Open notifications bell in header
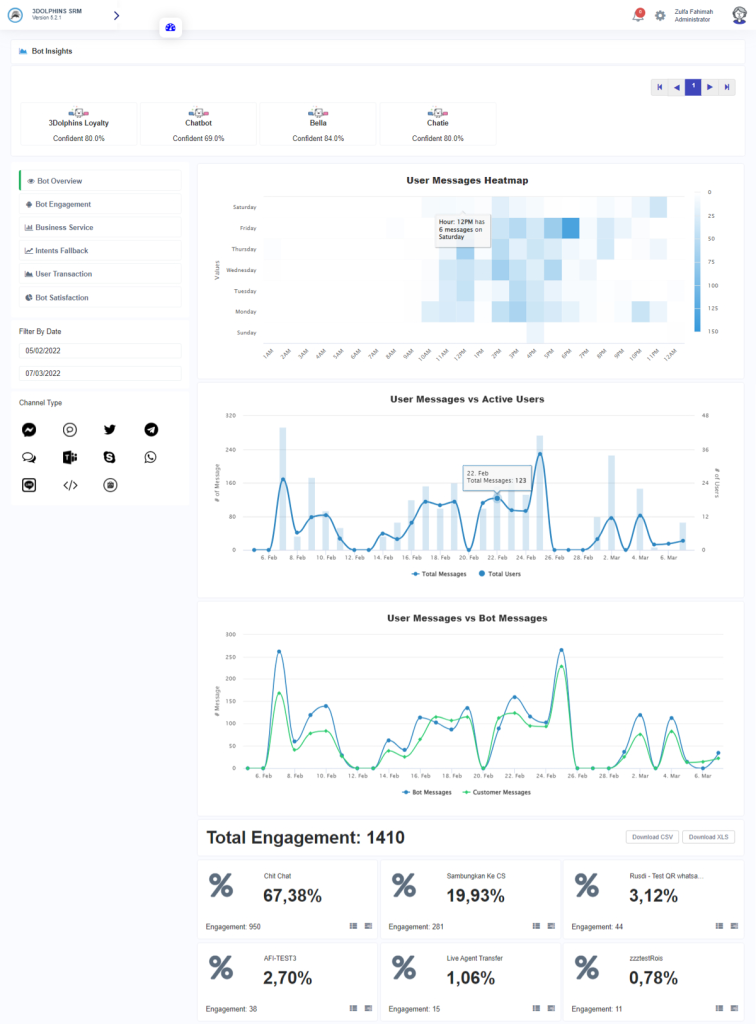The image size is (756, 1024). (638, 16)
